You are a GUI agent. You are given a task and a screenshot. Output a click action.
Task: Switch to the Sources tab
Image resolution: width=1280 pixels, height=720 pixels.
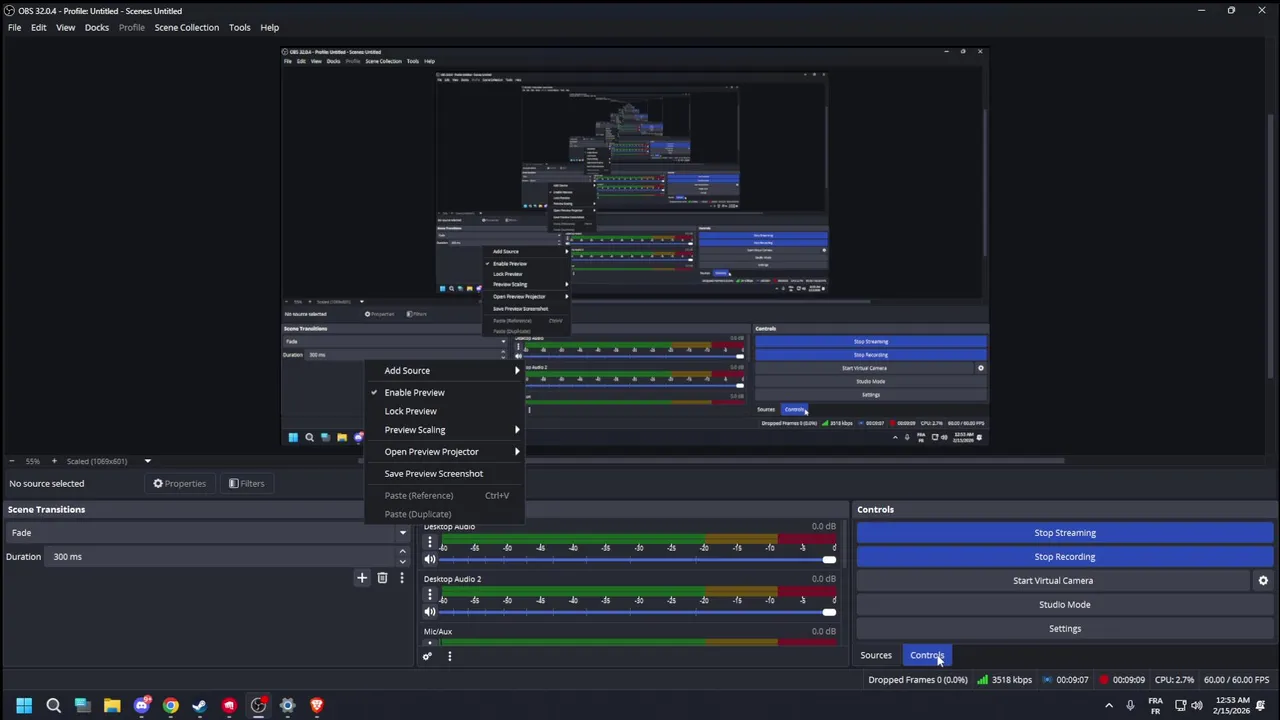pyautogui.click(x=876, y=656)
